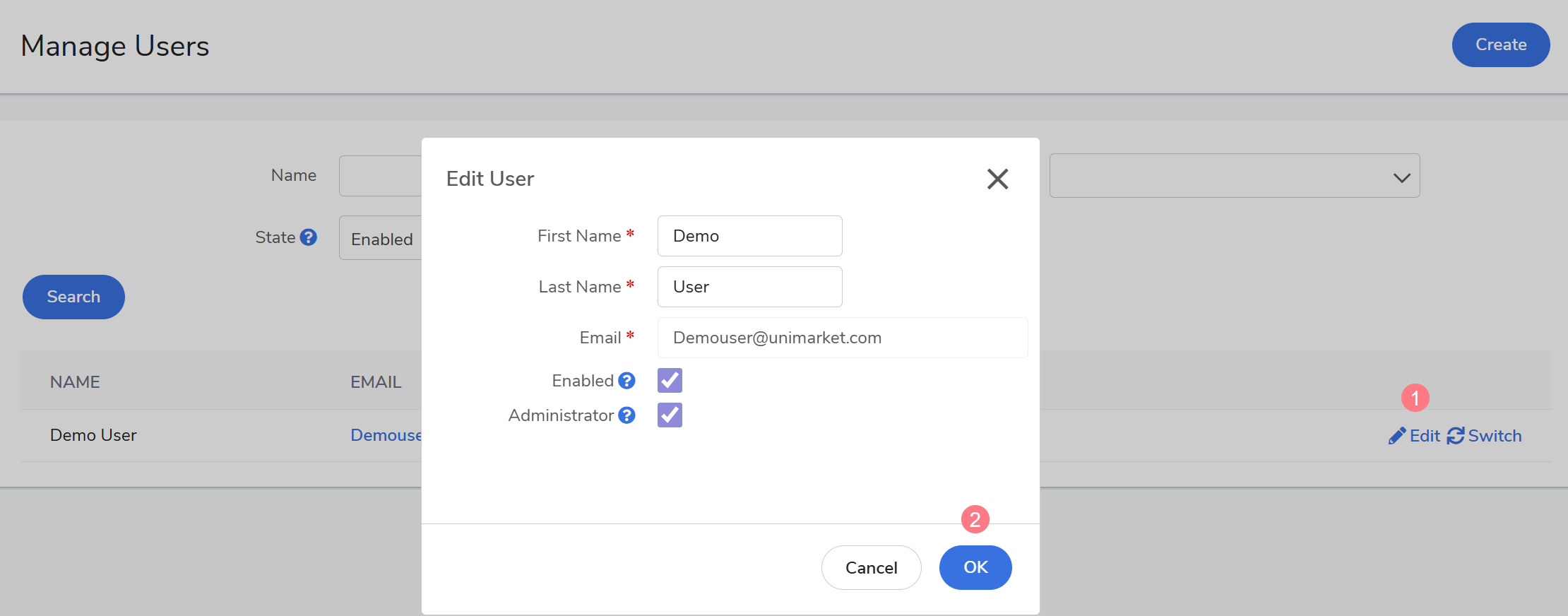
Task: Click the help icon next to Enabled
Action: point(626,381)
